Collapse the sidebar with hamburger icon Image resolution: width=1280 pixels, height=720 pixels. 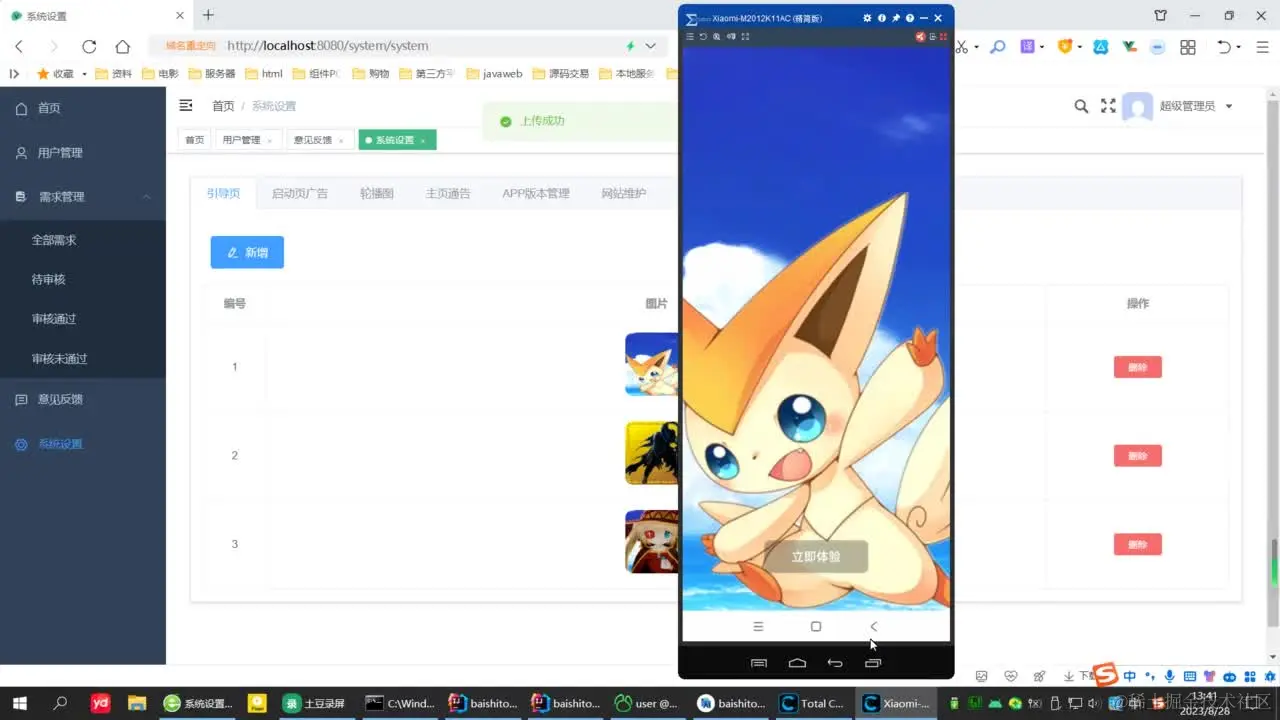pos(186,105)
